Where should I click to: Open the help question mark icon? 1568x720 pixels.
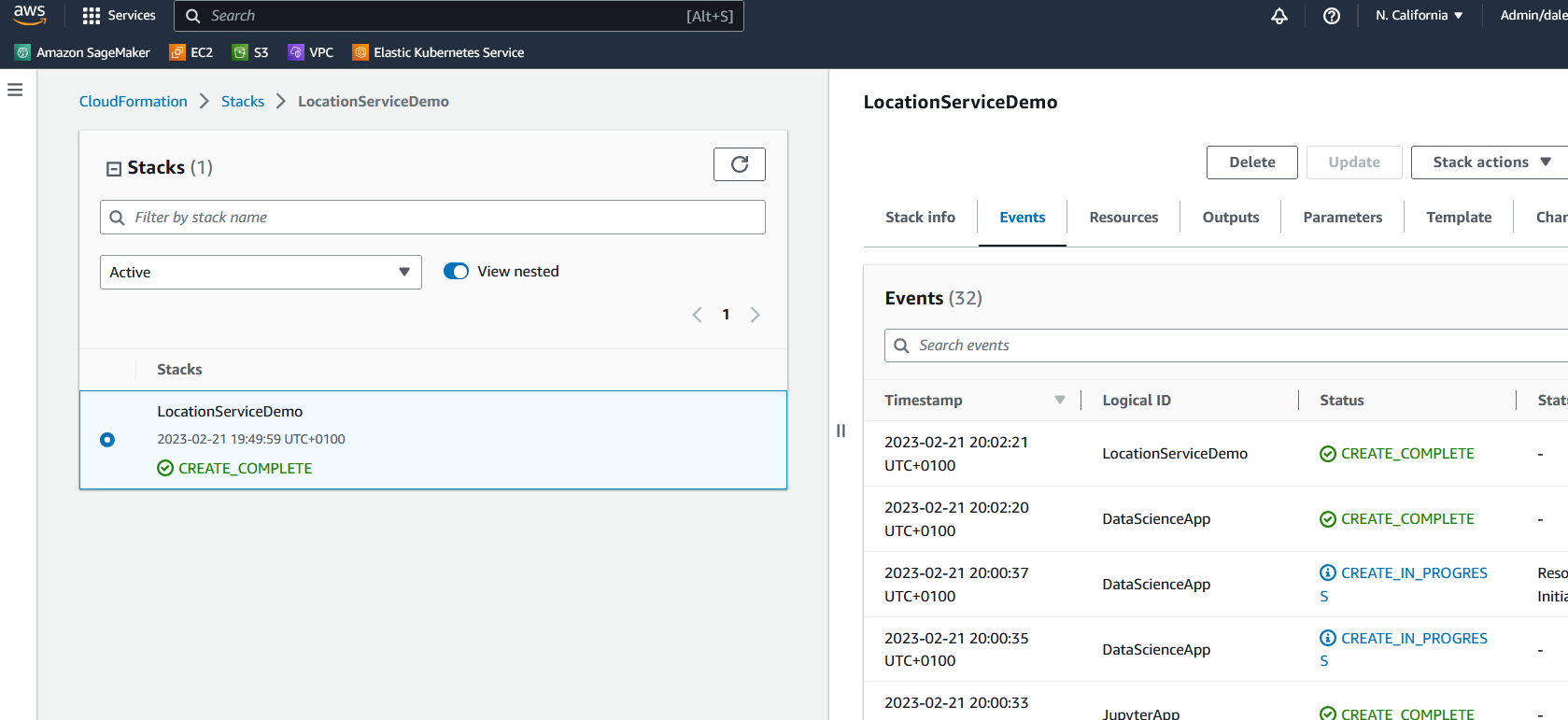(1332, 16)
